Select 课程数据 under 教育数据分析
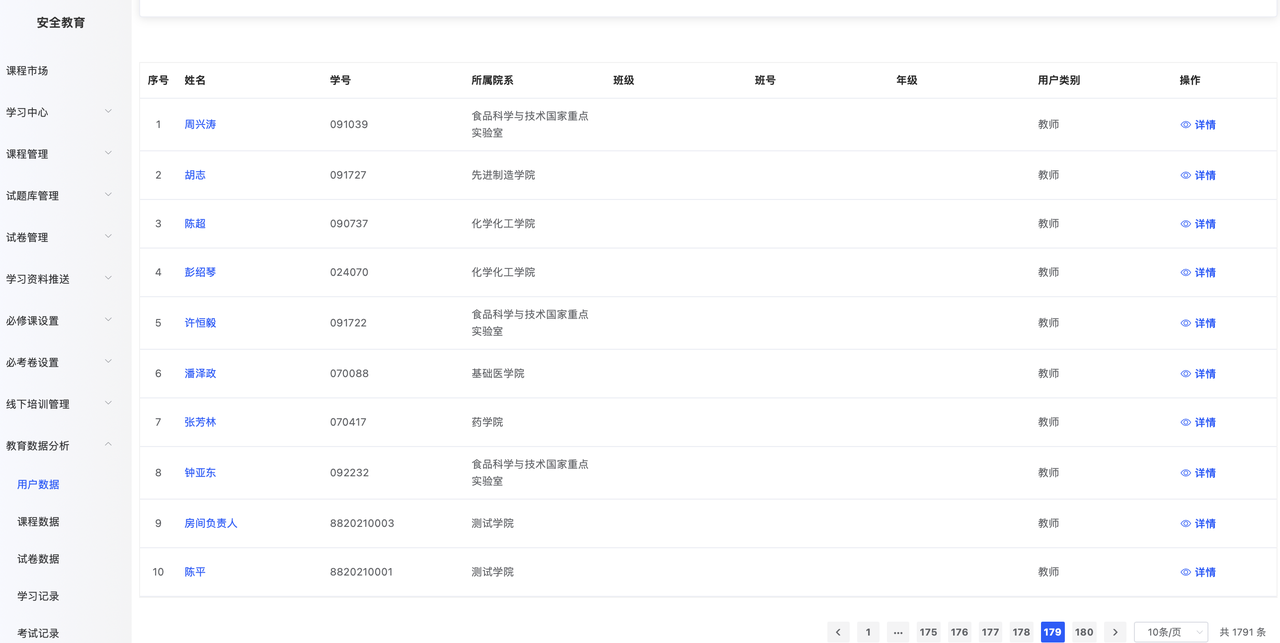The image size is (1280, 643). [38, 522]
